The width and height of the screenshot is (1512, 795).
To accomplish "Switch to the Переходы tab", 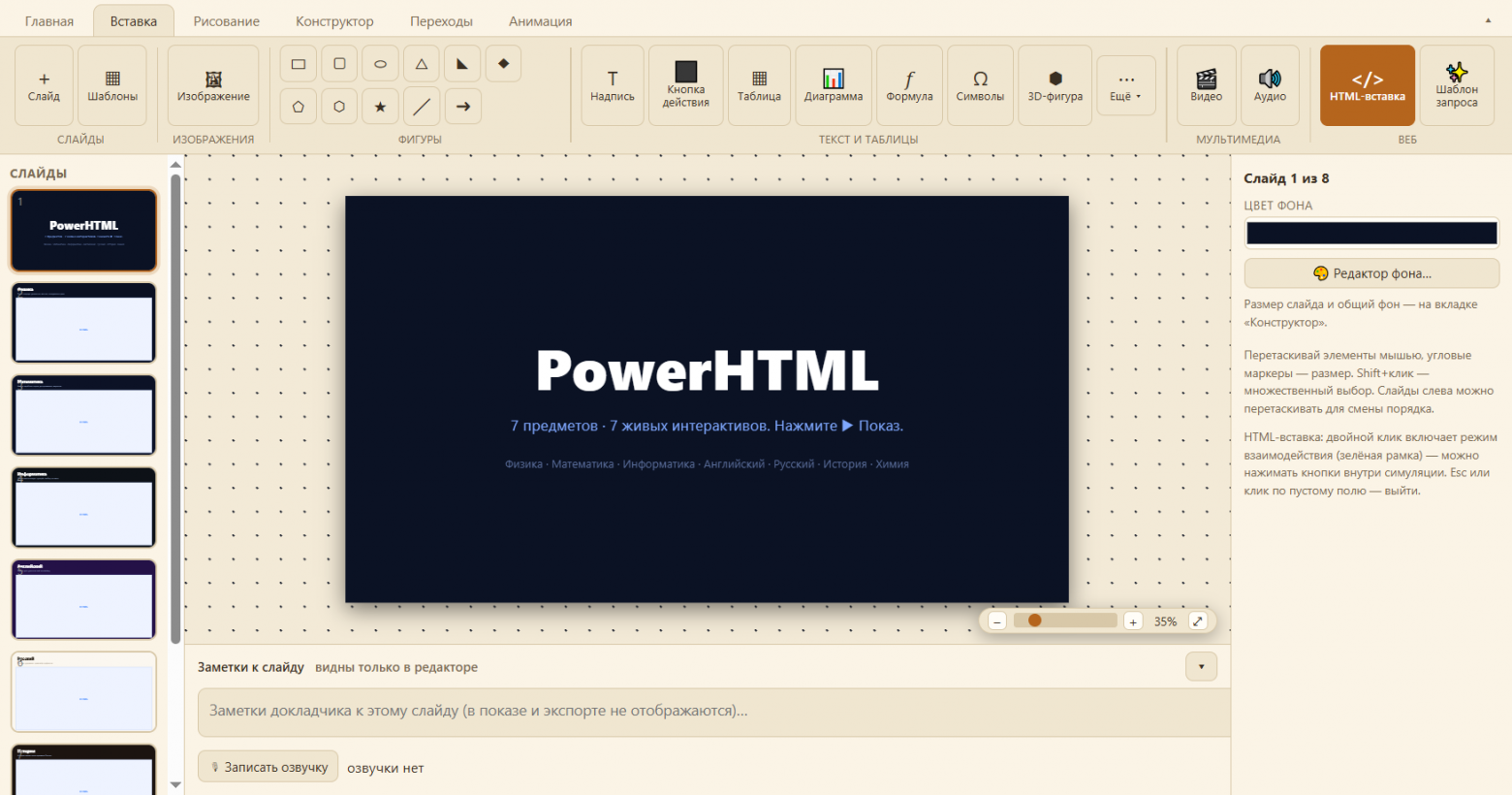I will click(442, 21).
